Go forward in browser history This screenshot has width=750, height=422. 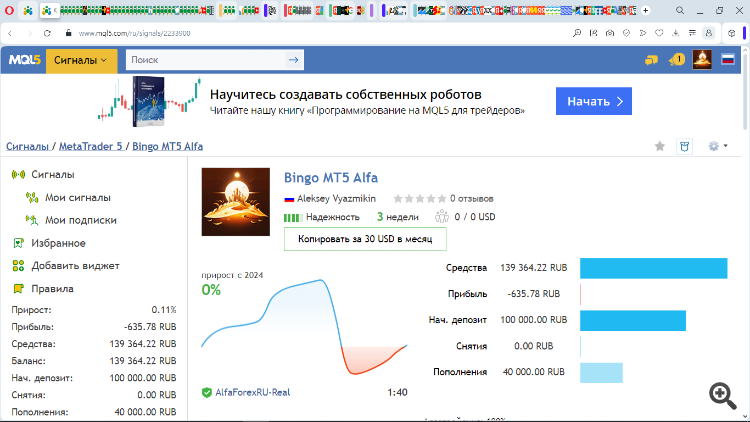click(30, 33)
